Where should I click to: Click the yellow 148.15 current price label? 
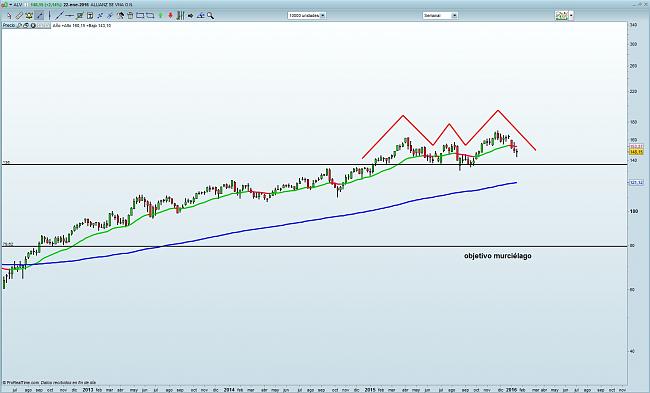tap(636, 152)
